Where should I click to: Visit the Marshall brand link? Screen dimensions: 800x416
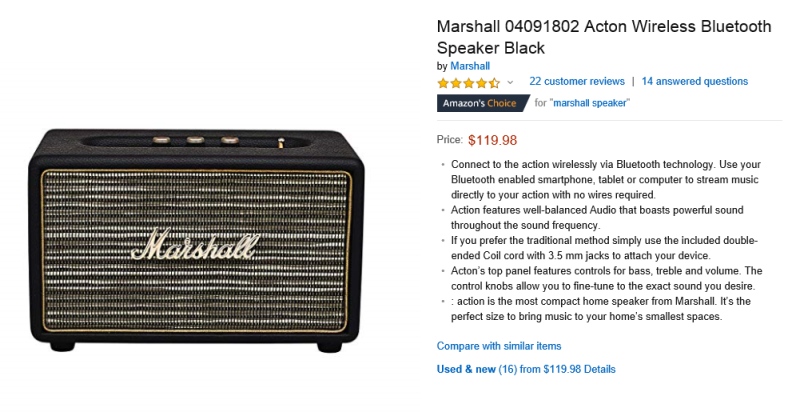click(470, 66)
